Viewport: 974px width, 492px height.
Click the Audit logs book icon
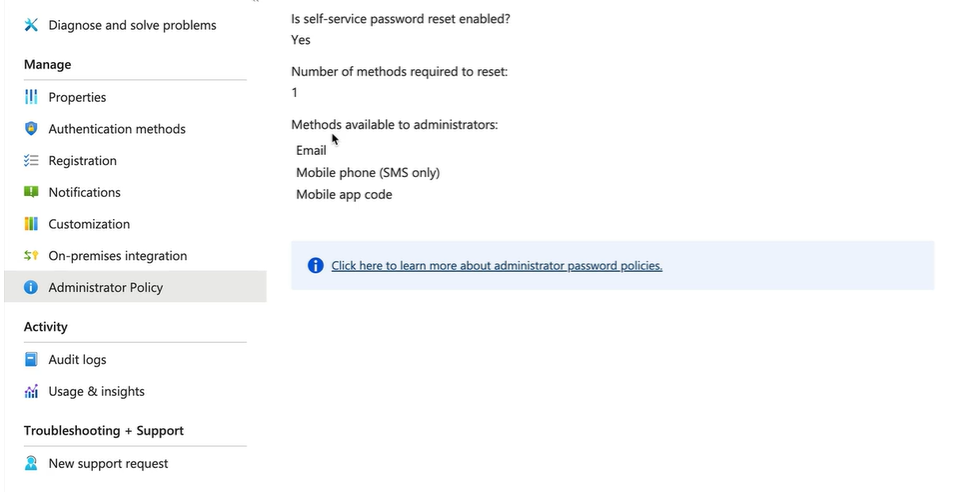point(31,359)
